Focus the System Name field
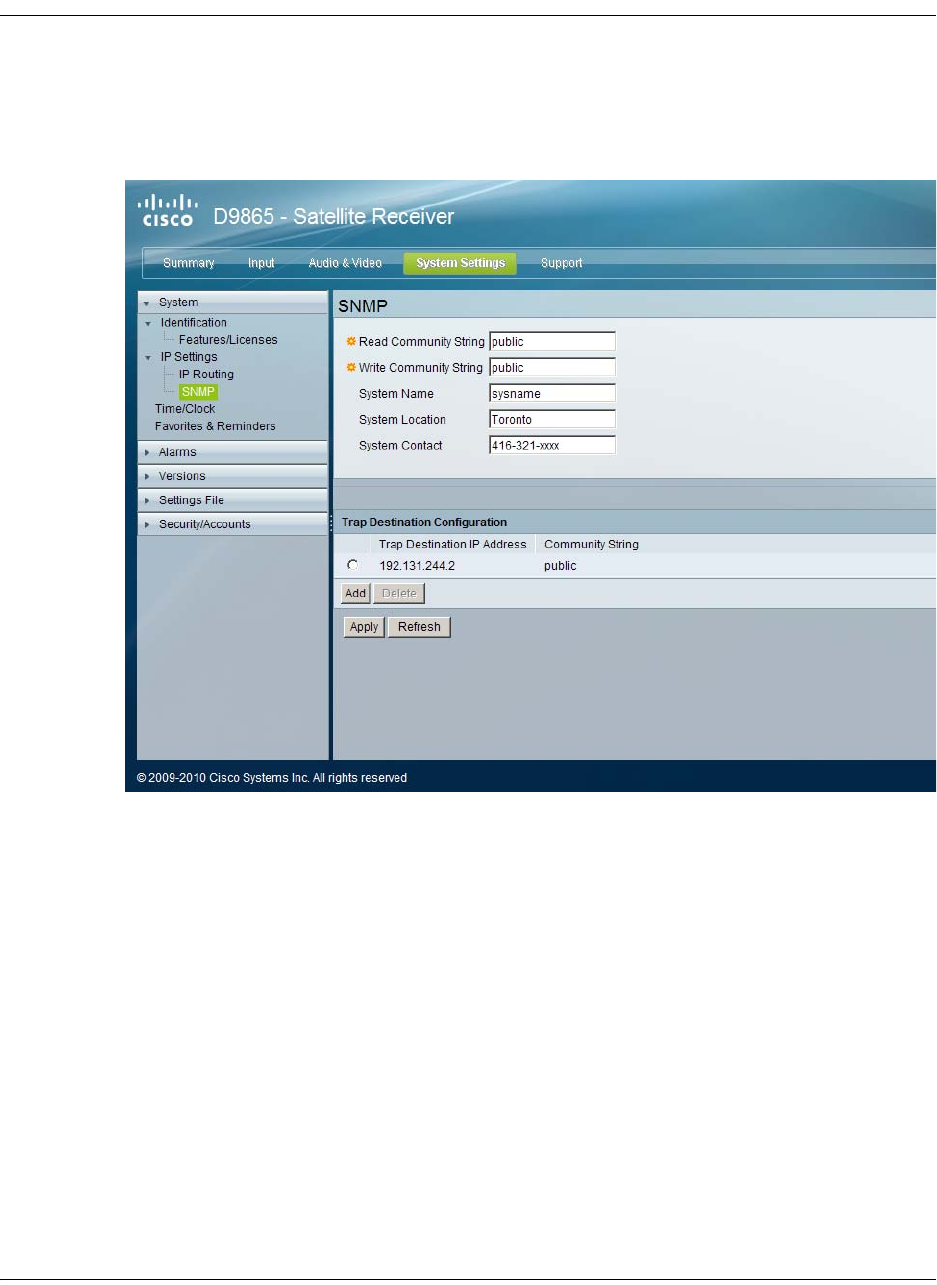 pyautogui.click(x=552, y=394)
